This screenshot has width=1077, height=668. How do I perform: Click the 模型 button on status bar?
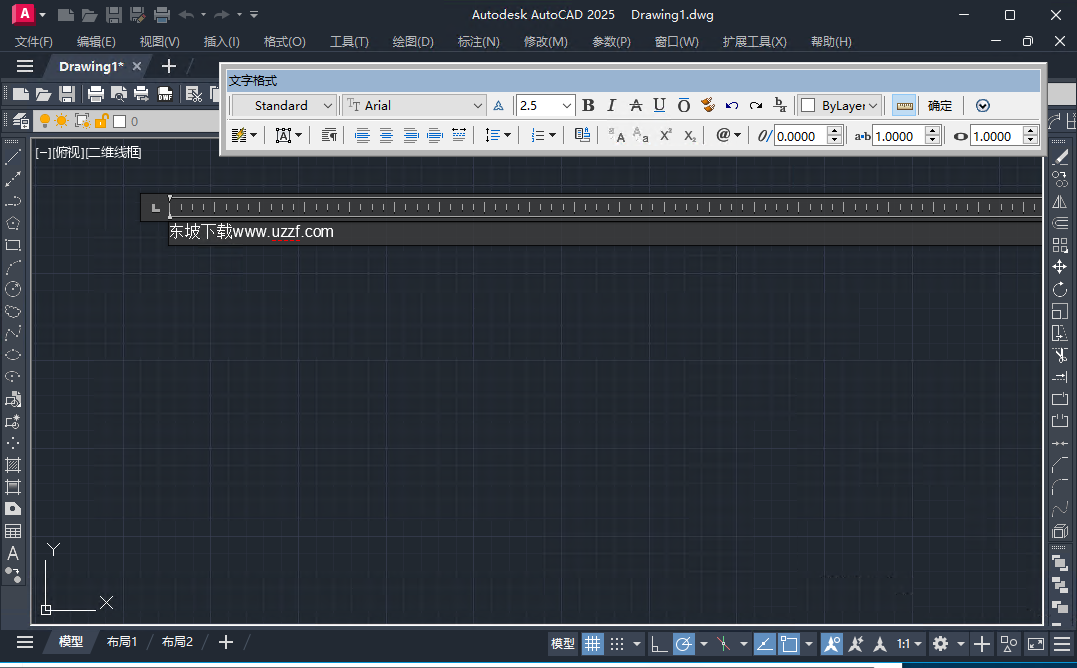[562, 644]
